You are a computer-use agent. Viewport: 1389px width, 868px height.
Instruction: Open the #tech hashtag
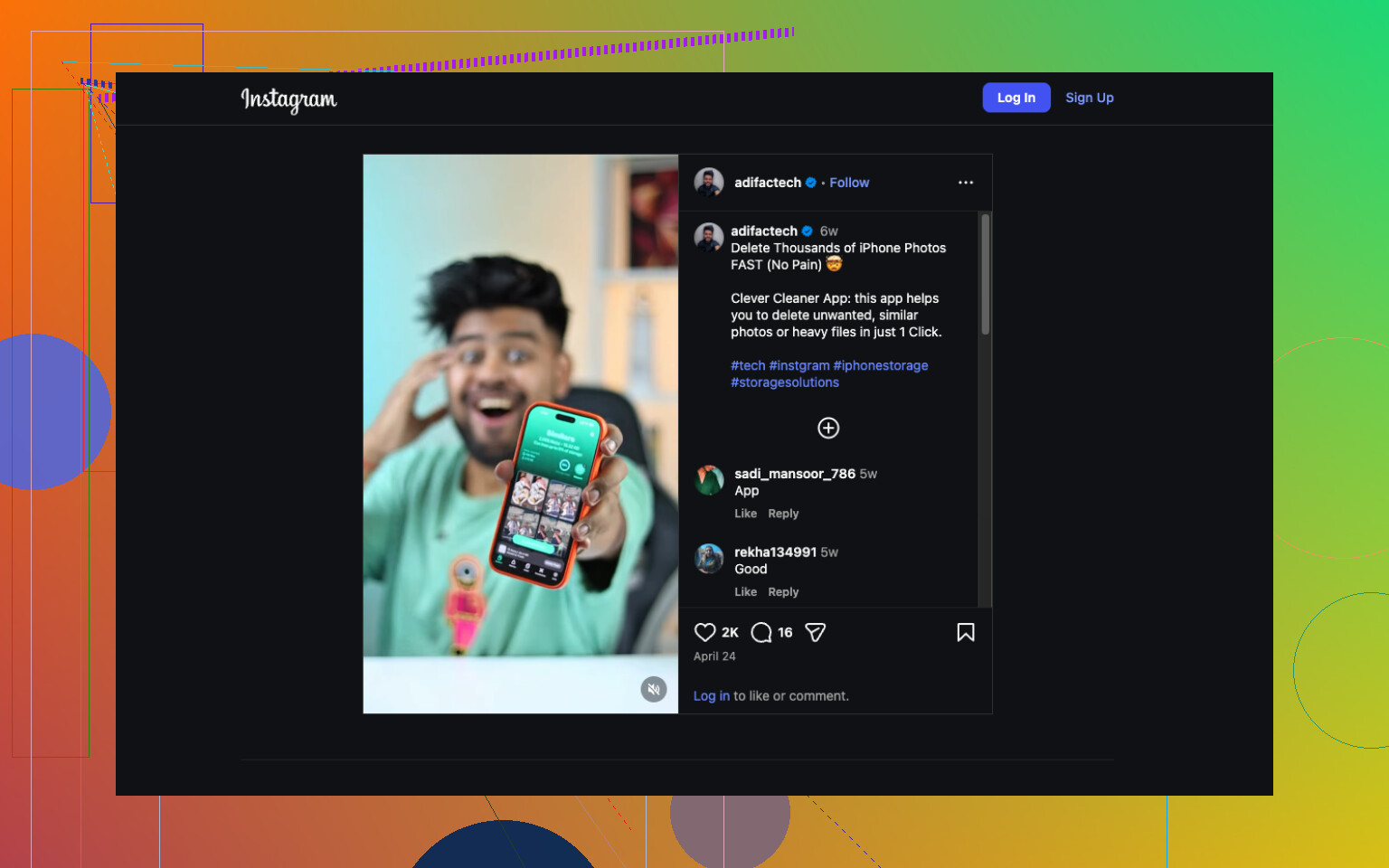tap(748, 365)
